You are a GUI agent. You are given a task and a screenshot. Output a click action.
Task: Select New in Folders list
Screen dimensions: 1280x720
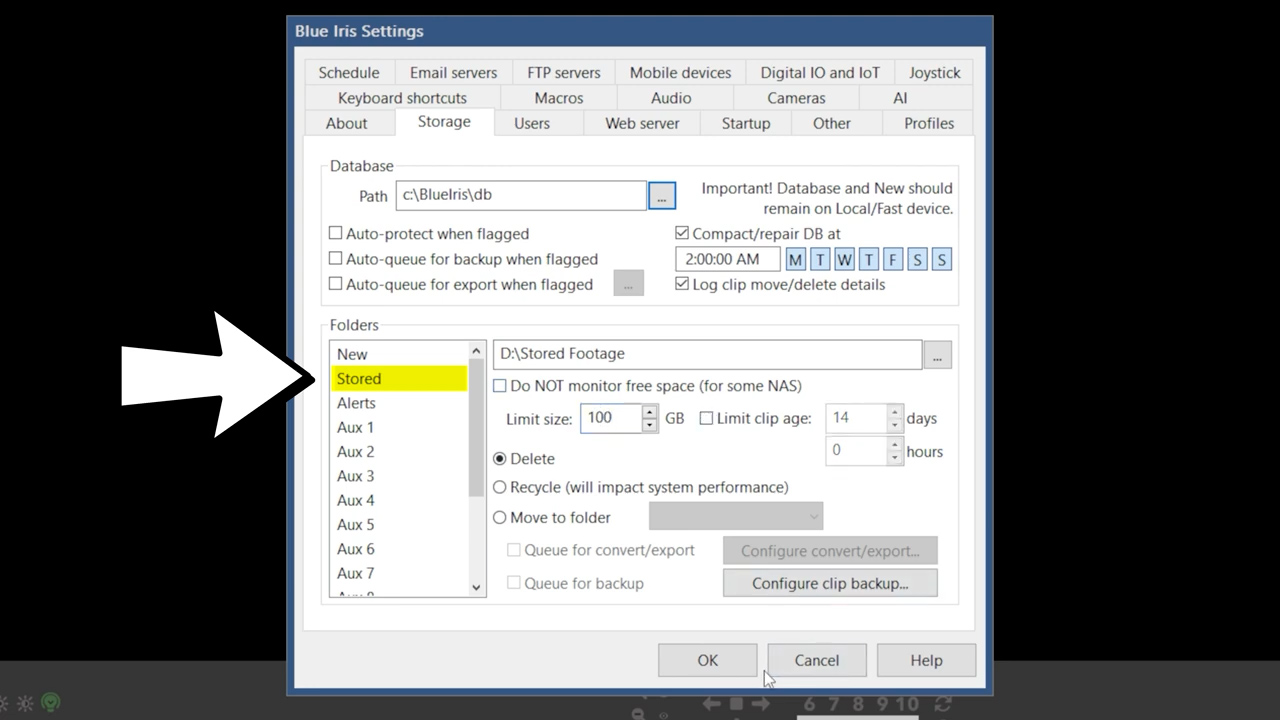[x=399, y=354]
